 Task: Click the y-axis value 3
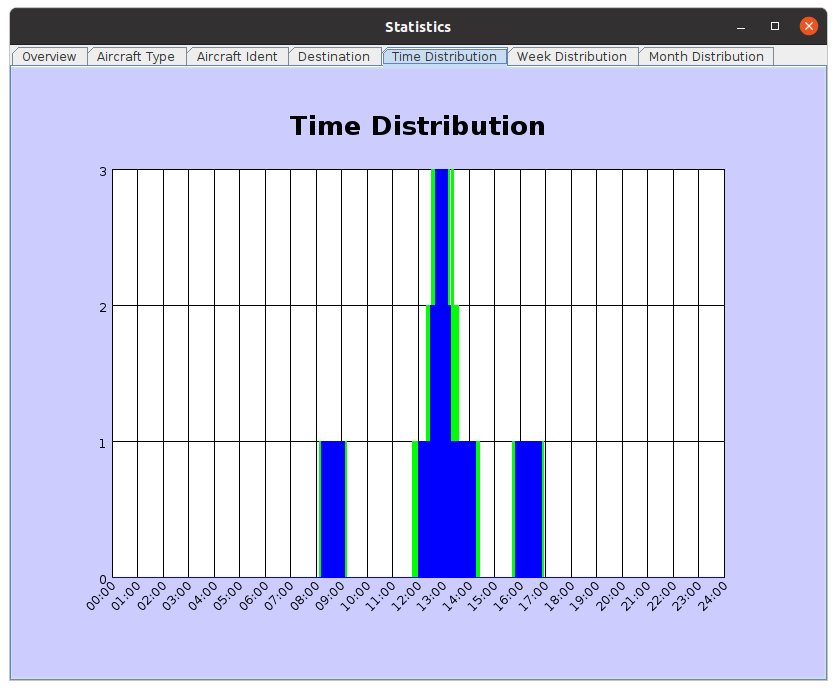(103, 171)
